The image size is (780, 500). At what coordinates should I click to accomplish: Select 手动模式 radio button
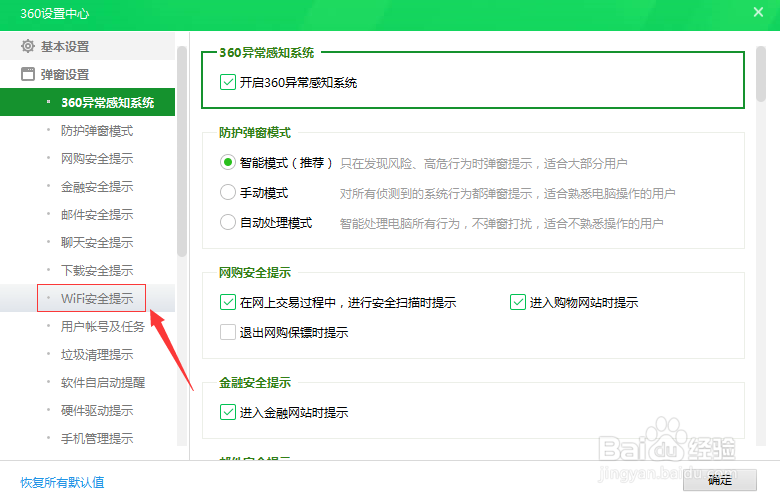(228, 192)
